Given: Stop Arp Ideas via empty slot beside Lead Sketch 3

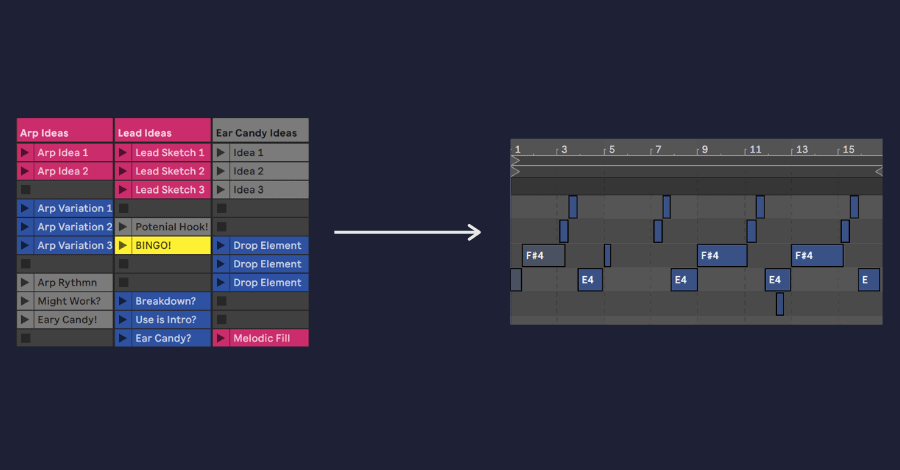Looking at the screenshot, I should 25,189.
